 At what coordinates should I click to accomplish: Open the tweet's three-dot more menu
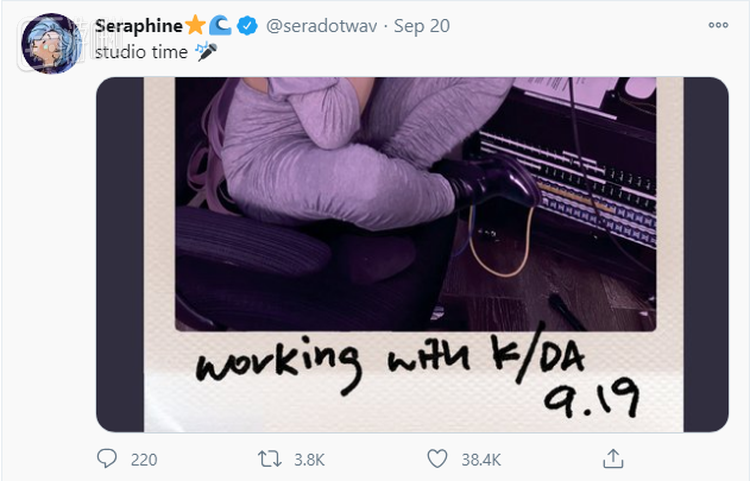click(717, 26)
